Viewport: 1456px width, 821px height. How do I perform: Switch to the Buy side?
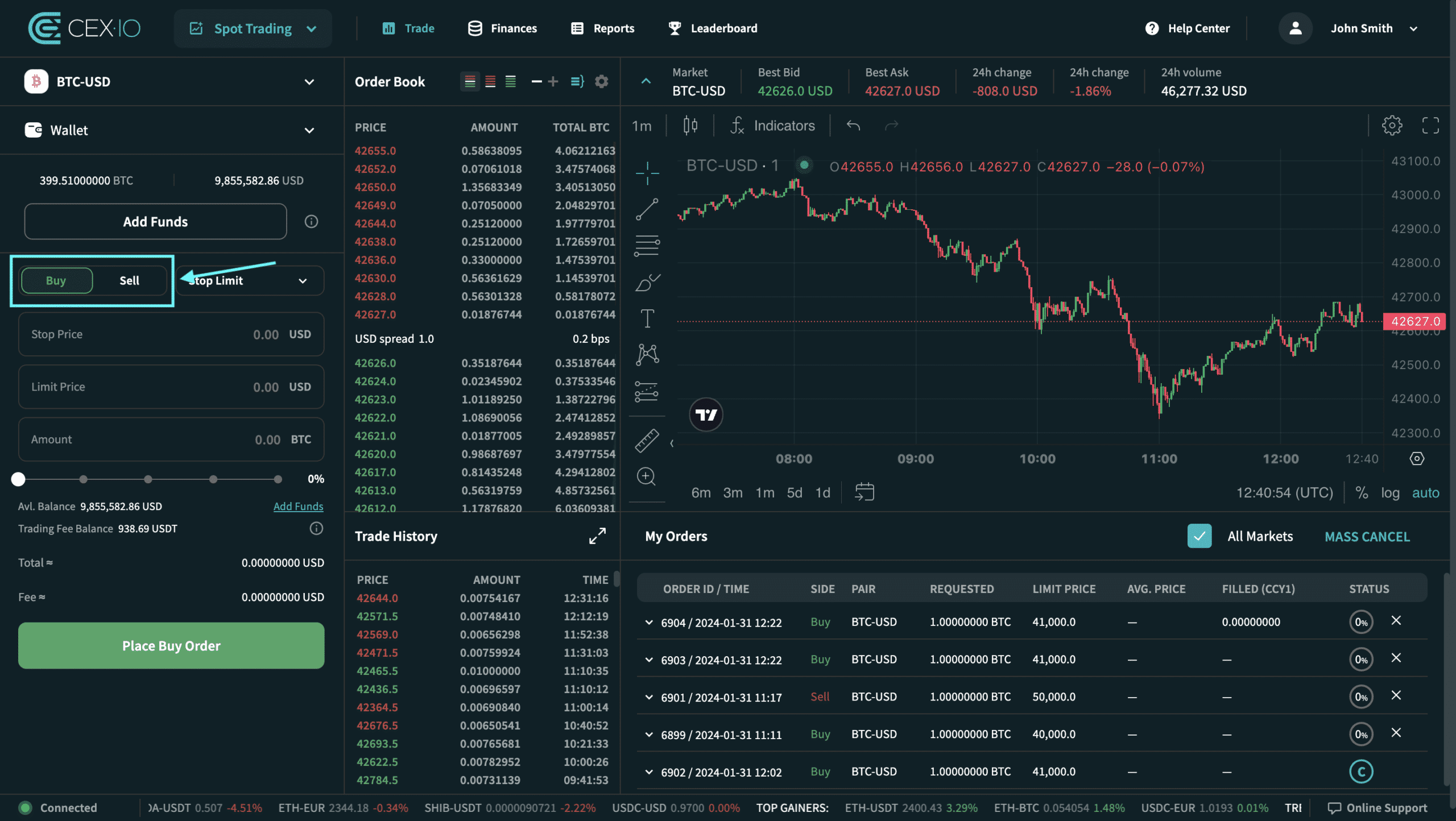(x=56, y=281)
